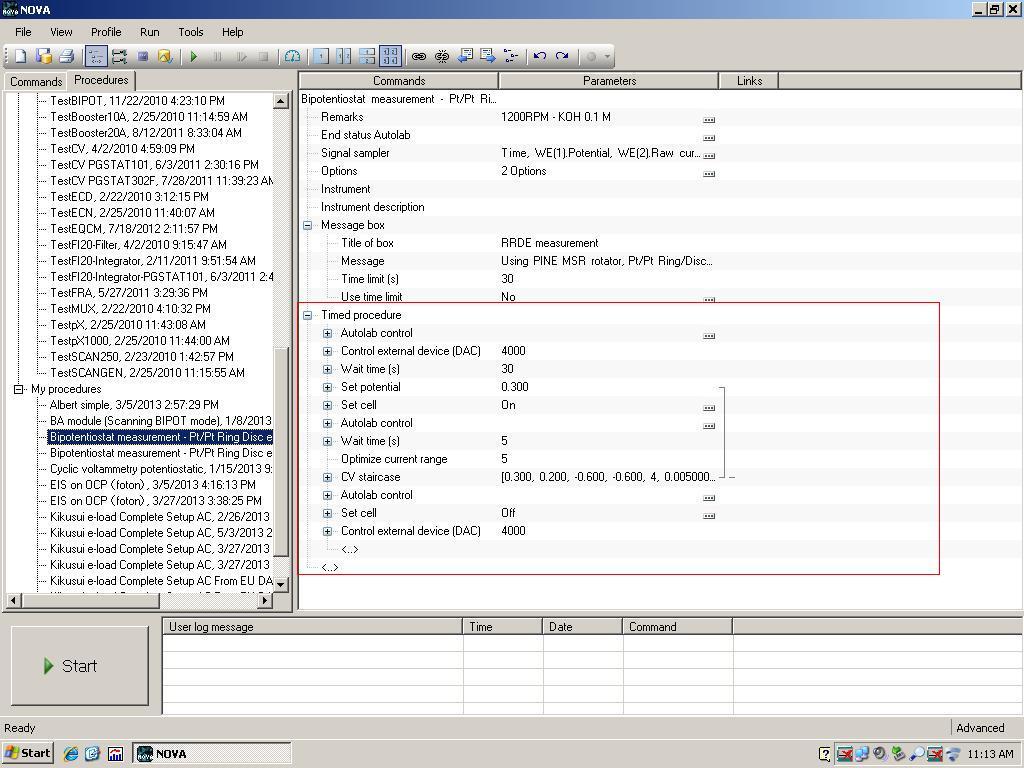
Task: Click the Windows Start button in taskbar
Action: (x=28, y=754)
